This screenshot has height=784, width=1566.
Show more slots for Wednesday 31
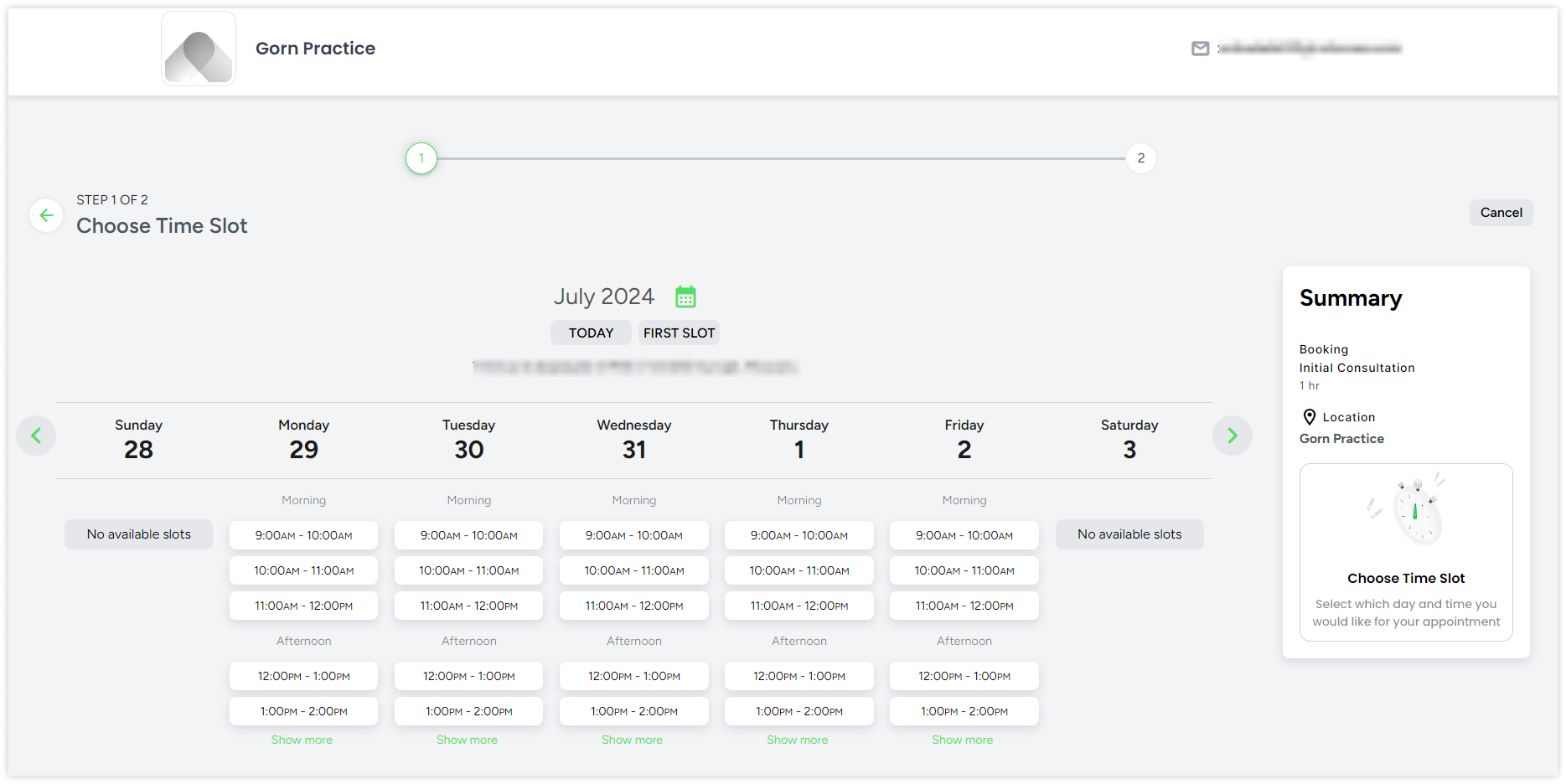632,740
